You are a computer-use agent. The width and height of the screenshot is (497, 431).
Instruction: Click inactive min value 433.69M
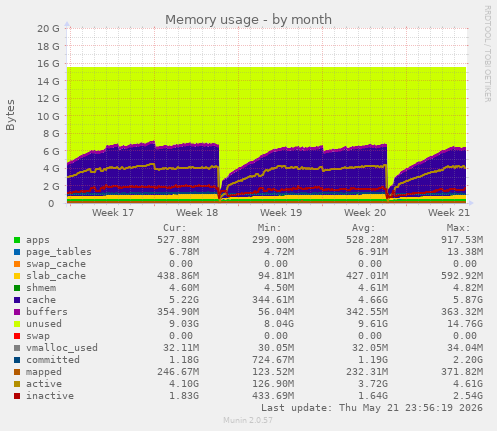pos(273,396)
